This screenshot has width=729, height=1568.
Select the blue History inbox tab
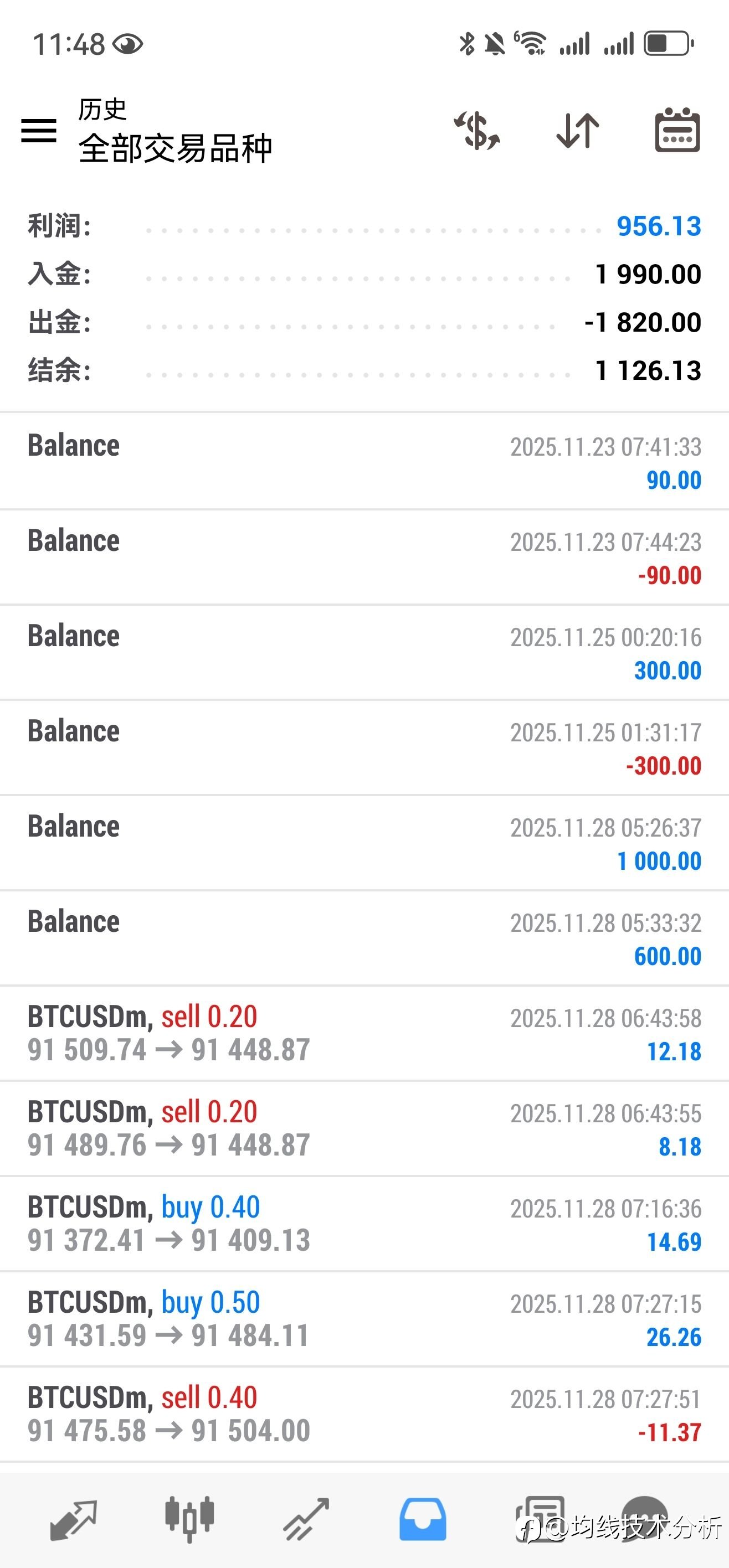tap(423, 1519)
